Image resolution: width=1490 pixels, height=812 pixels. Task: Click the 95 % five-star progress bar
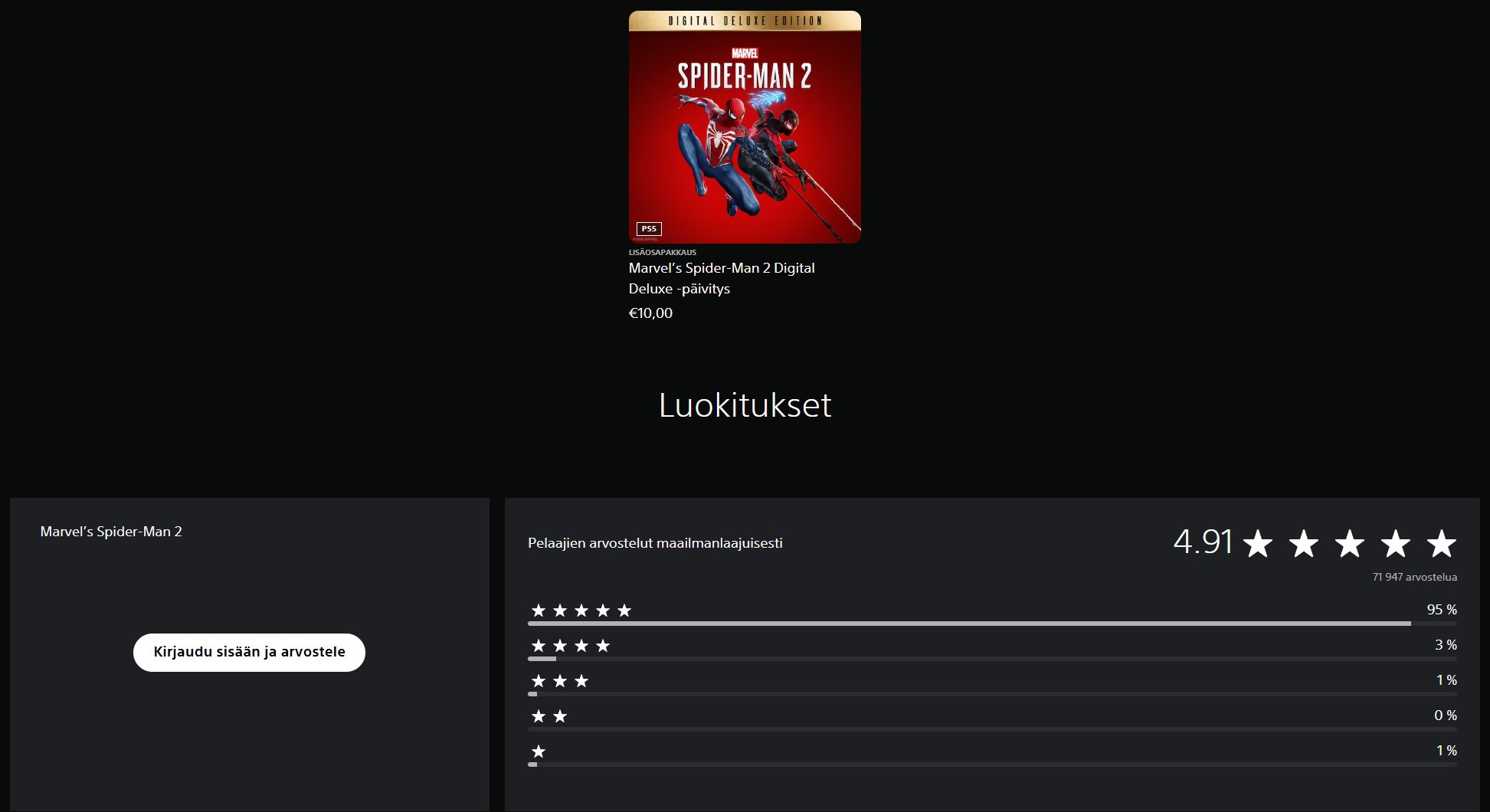(992, 624)
